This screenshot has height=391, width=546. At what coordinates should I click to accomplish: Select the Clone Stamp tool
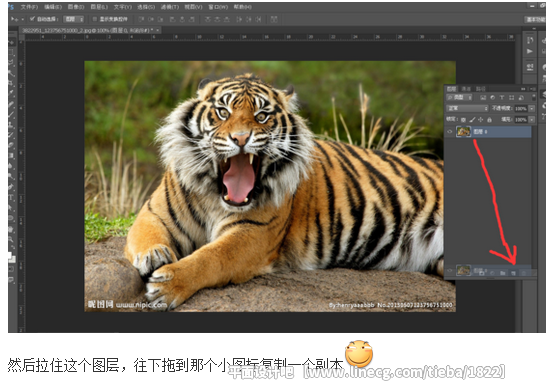[11, 124]
